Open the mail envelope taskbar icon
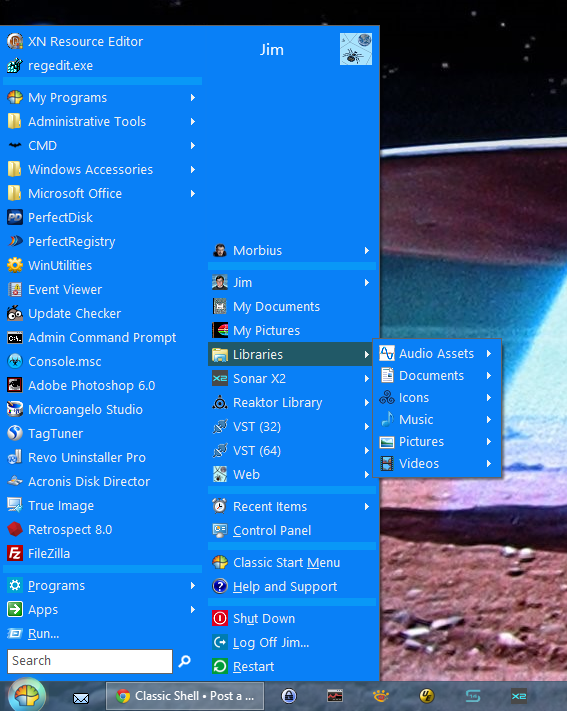The width and height of the screenshot is (567, 711). pos(81,698)
